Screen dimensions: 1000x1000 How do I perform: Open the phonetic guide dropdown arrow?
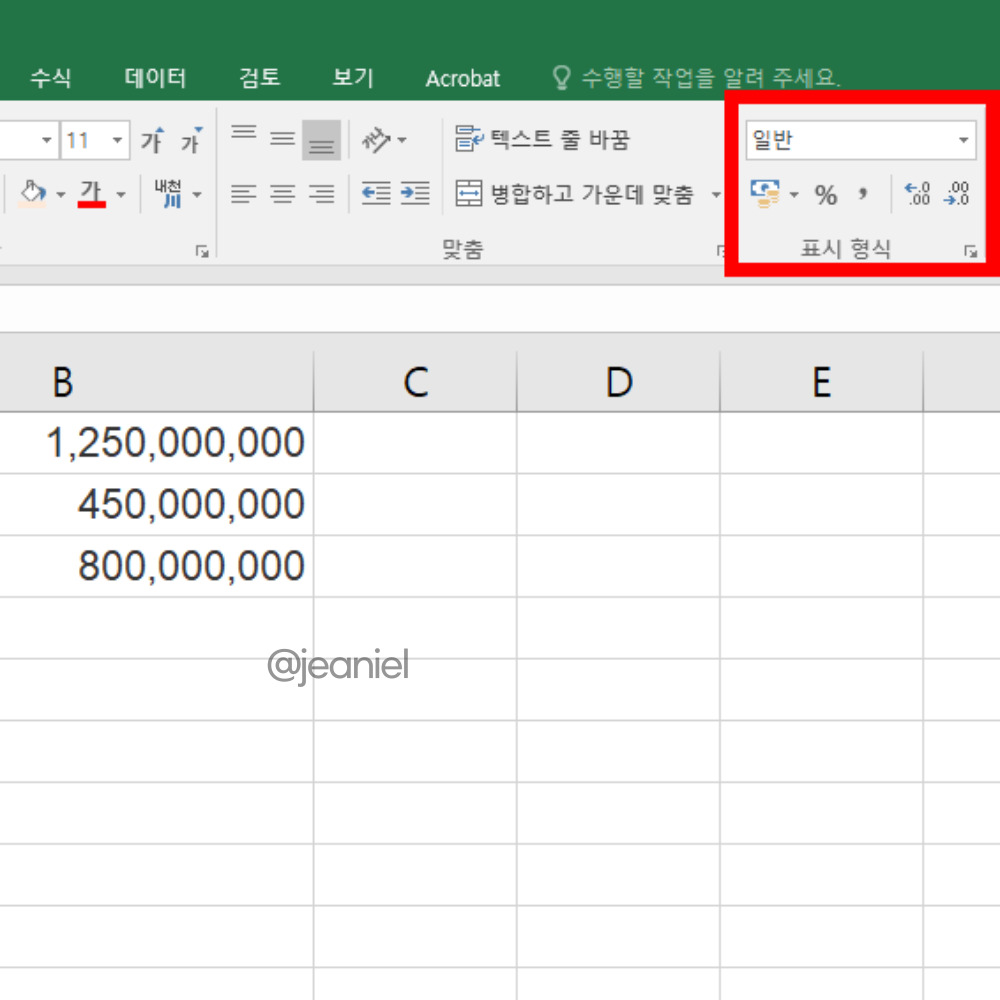click(x=197, y=194)
